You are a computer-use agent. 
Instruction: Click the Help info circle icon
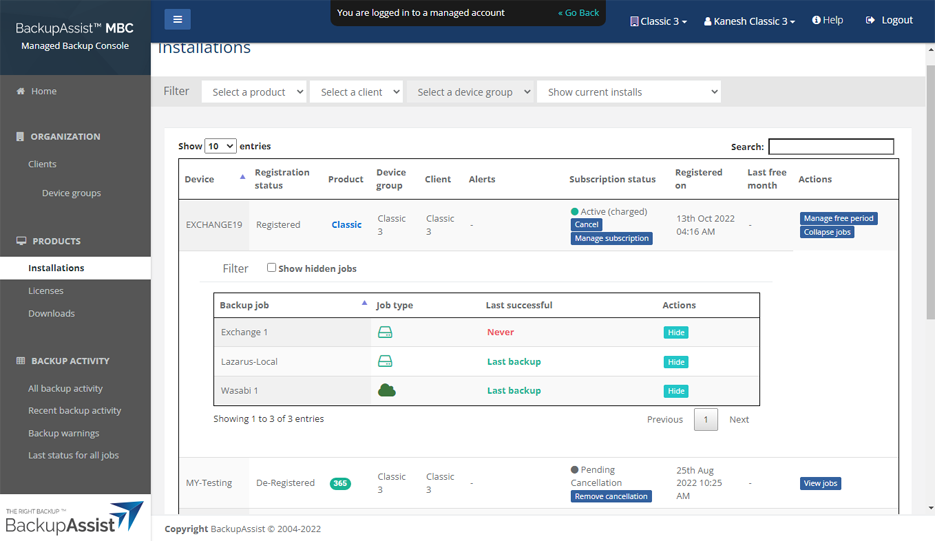tap(816, 20)
